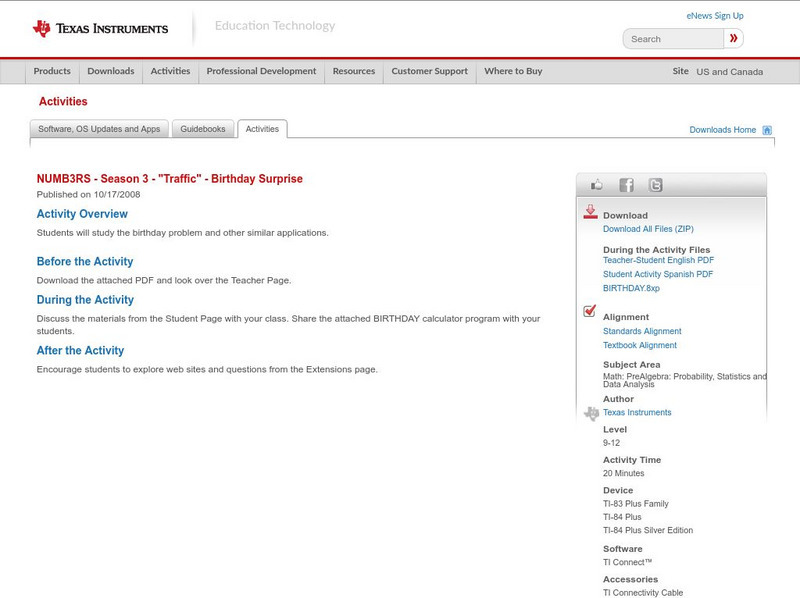The image size is (800, 598).
Task: Download the BIRTHDAY.8xp program file
Action: [x=631, y=288]
